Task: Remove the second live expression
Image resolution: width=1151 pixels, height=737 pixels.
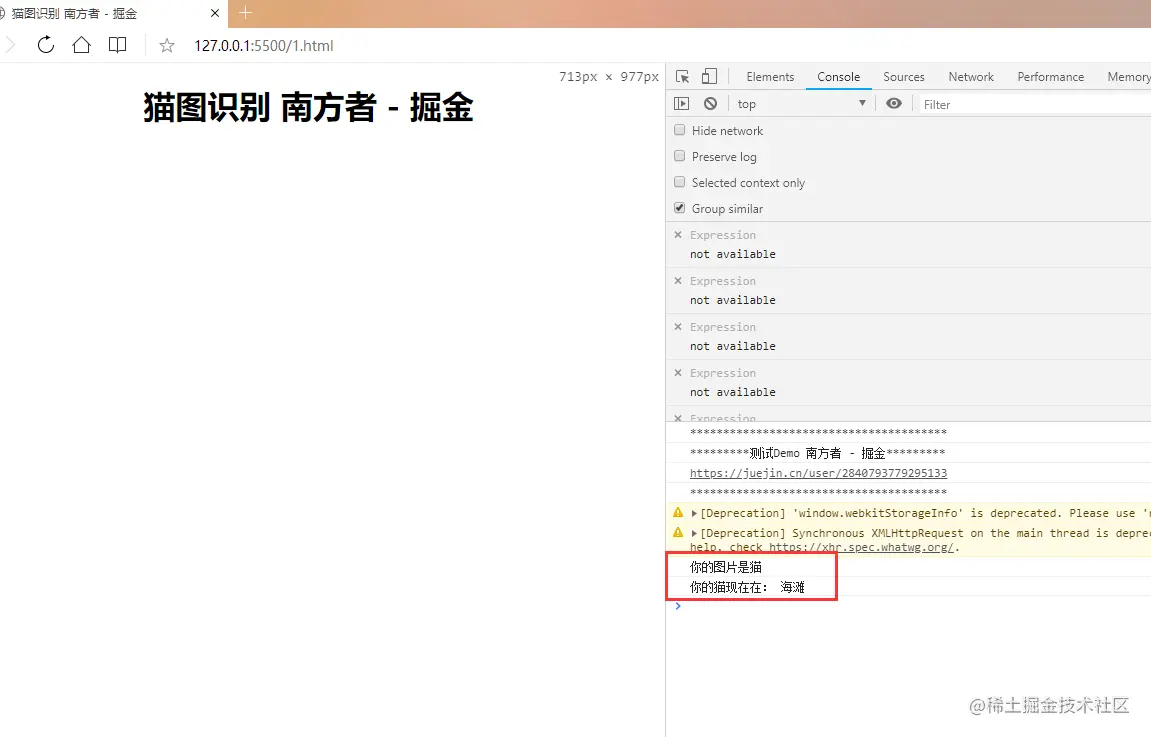Action: [678, 280]
